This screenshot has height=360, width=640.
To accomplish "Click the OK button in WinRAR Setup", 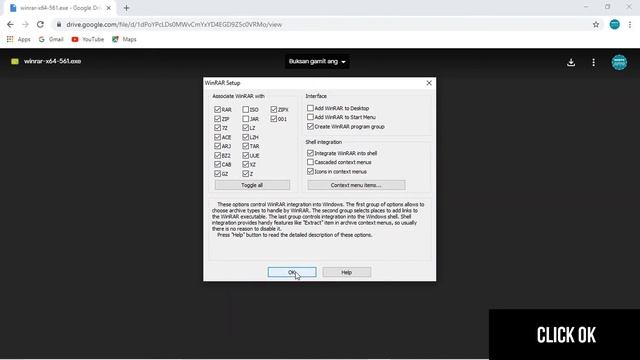I will [x=292, y=272].
